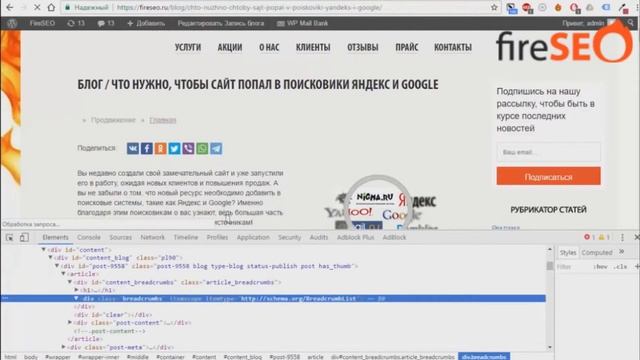The width and height of the screenshot is (640, 360).
Task: Open the Computed sidebar tab
Action: 597,253
